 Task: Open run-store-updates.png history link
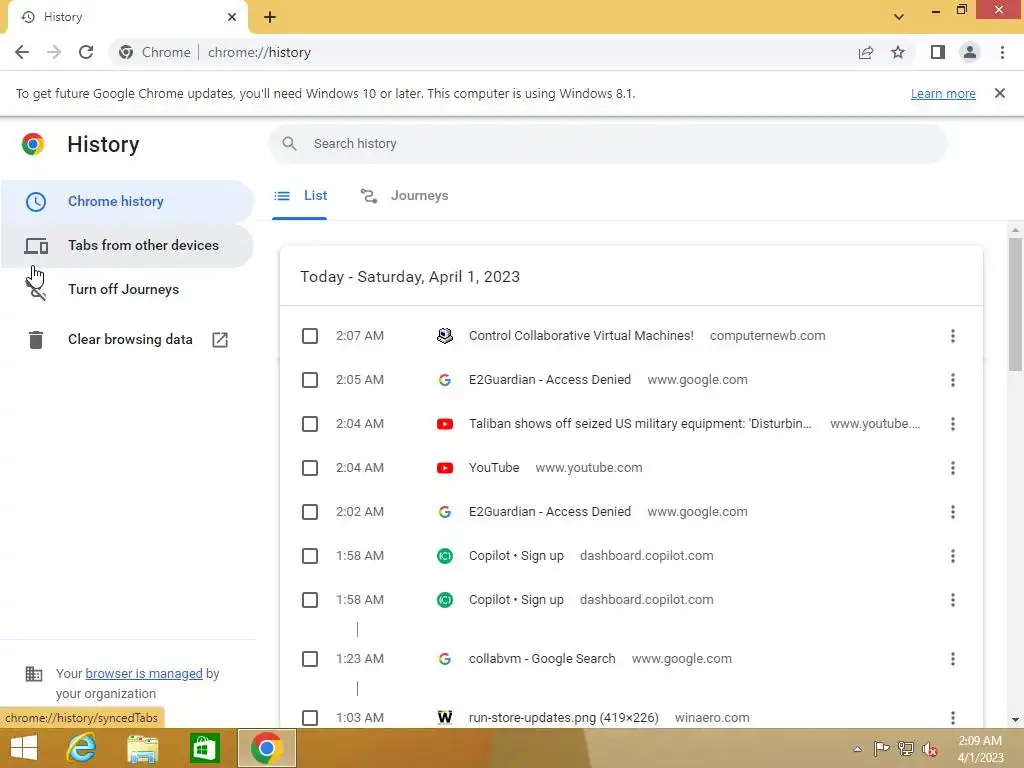pyautogui.click(x=564, y=718)
